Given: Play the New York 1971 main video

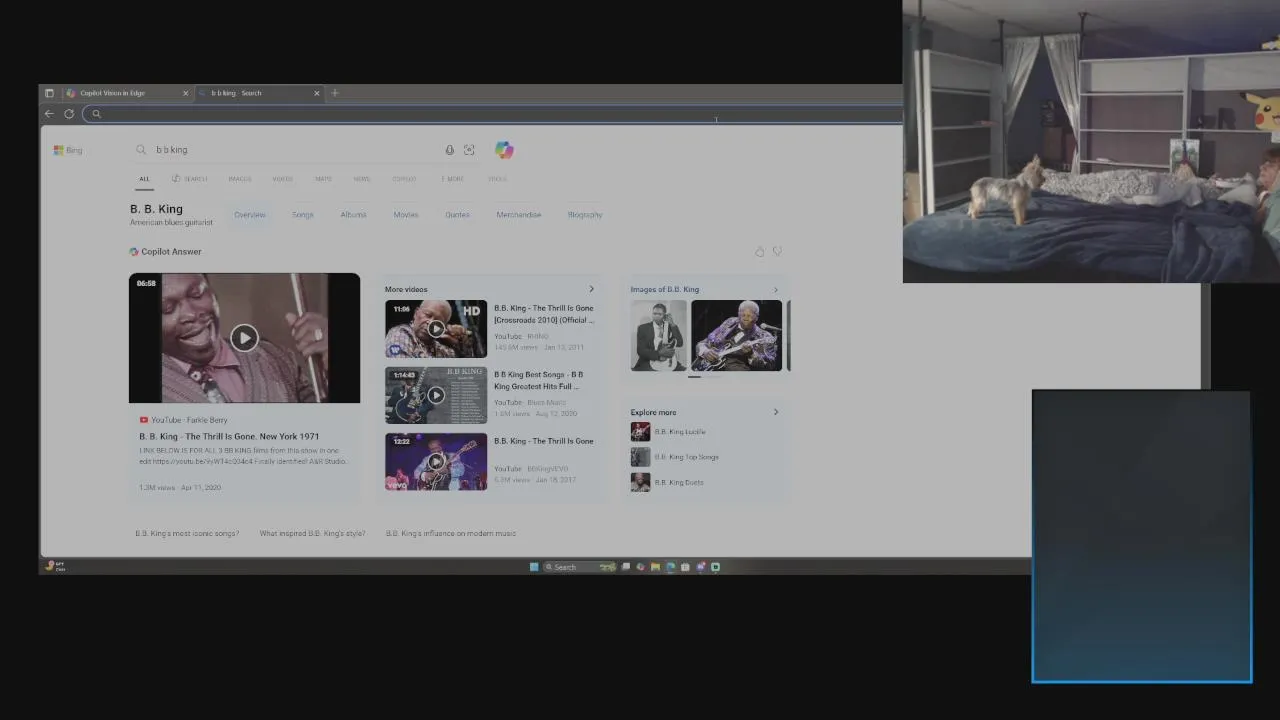Looking at the screenshot, I should click(x=244, y=338).
